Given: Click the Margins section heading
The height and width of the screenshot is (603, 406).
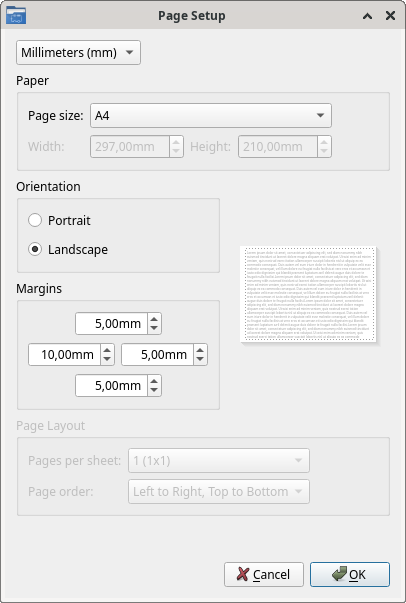Looking at the screenshot, I should click(x=39, y=288).
